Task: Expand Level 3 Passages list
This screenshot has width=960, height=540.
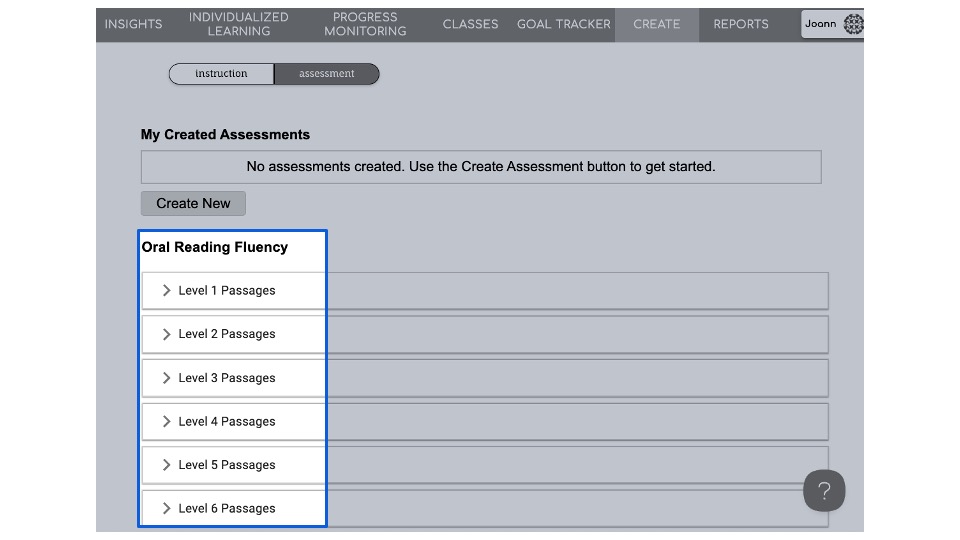Action: [x=227, y=378]
